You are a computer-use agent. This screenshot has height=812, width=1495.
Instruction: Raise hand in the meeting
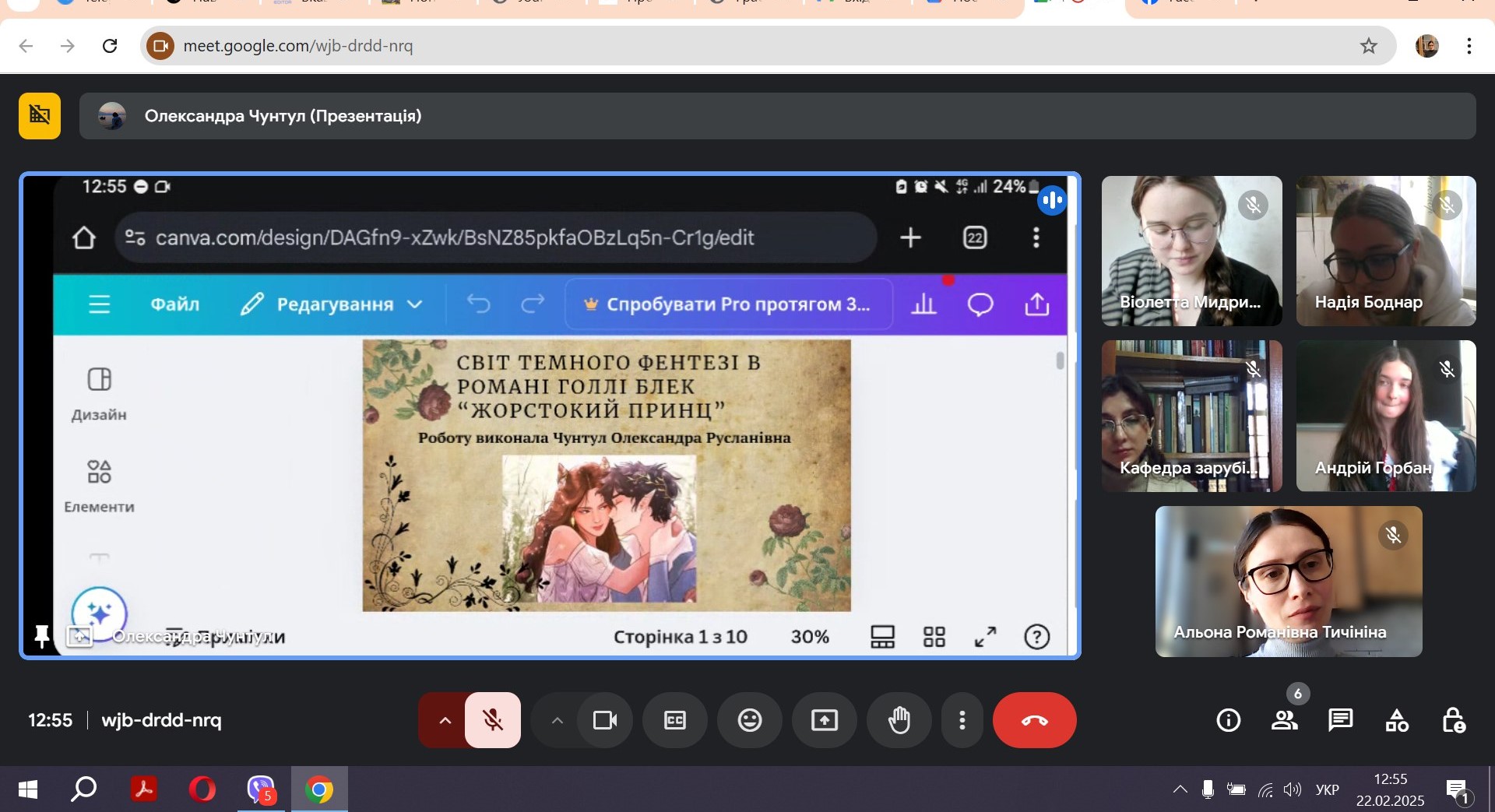[x=899, y=720]
